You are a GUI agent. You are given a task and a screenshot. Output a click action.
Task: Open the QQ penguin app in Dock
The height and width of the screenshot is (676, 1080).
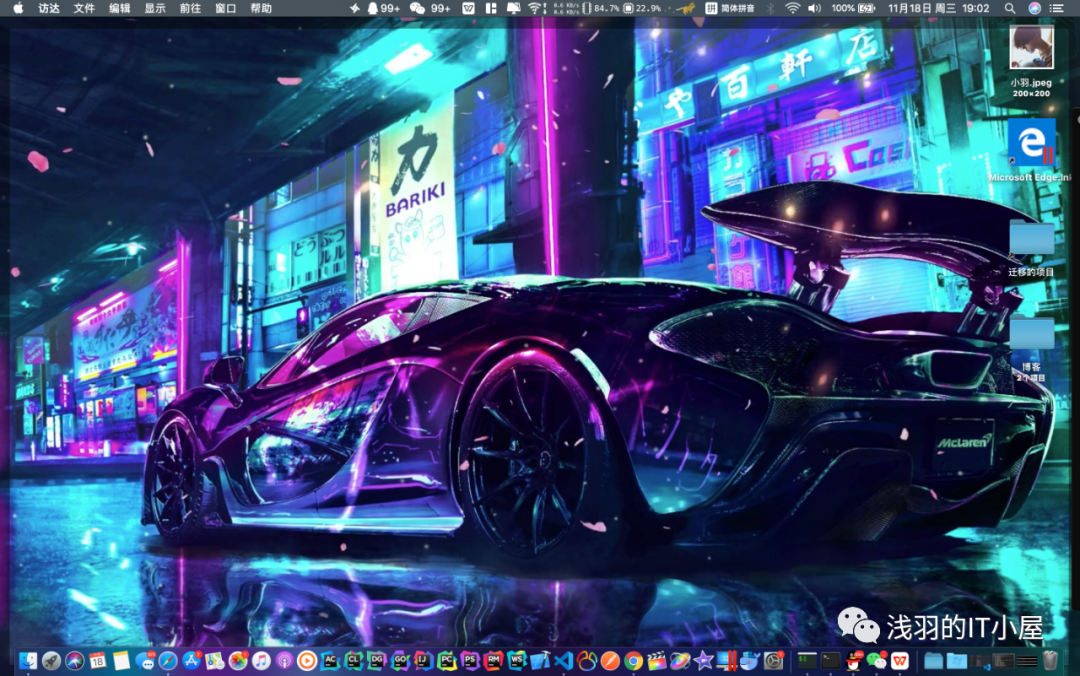854,661
